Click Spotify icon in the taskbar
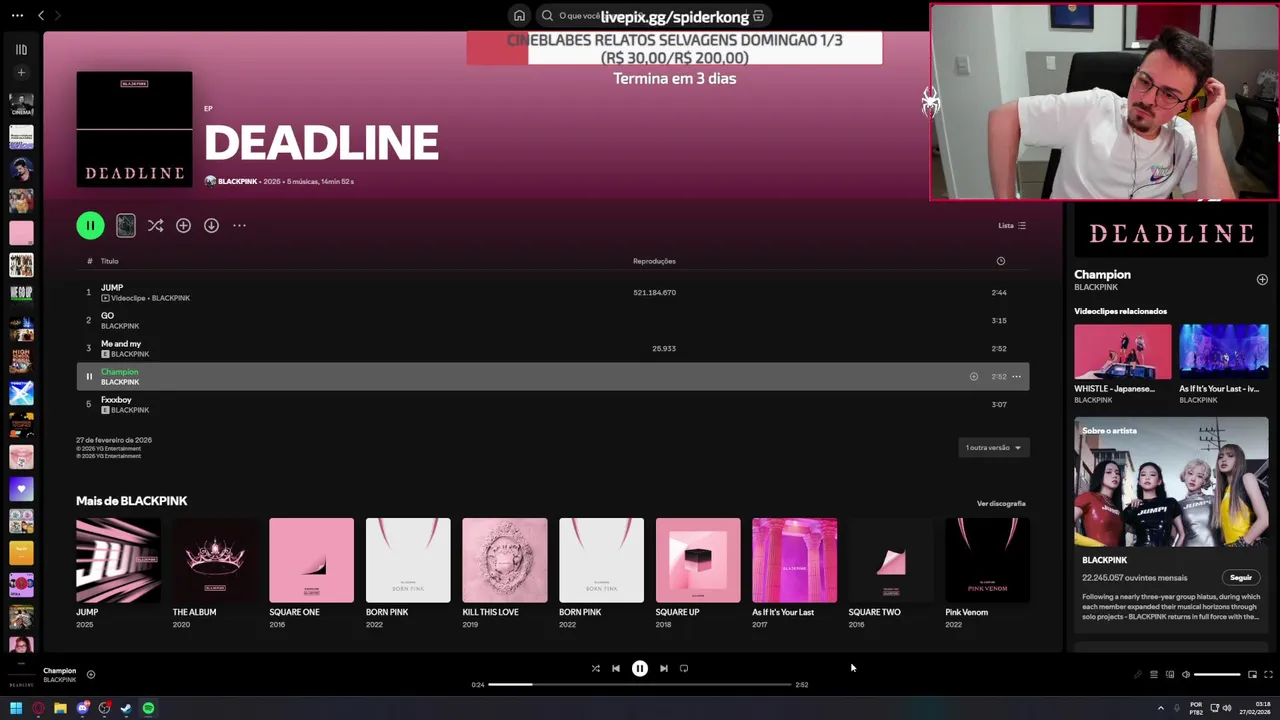1280x720 pixels. click(x=148, y=709)
